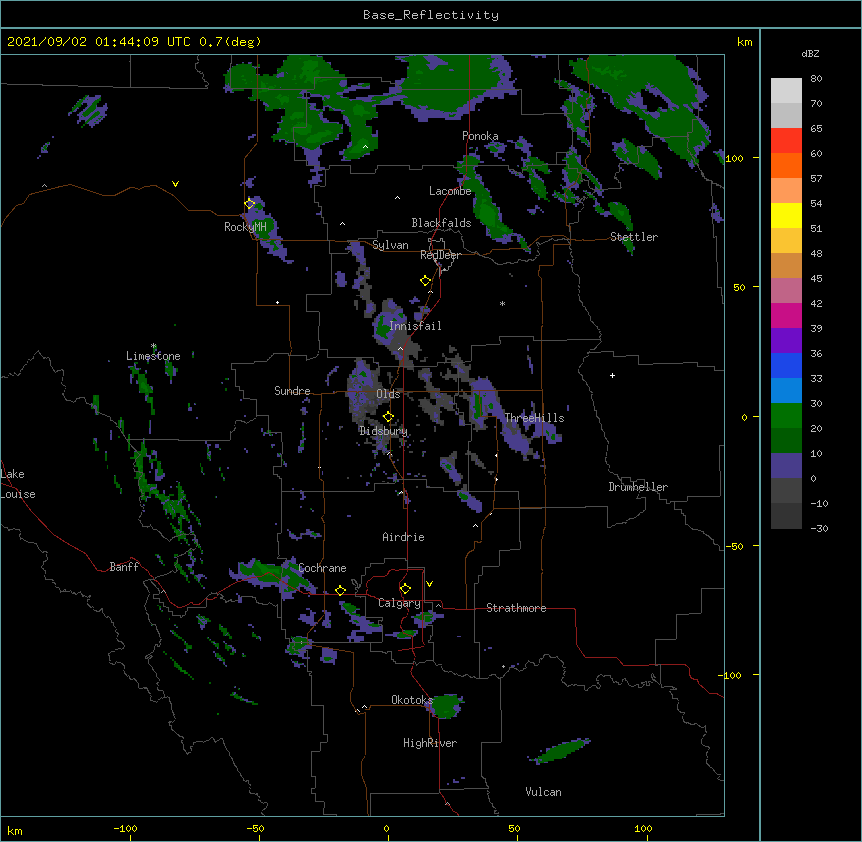Click the Banff town label

[x=124, y=567]
